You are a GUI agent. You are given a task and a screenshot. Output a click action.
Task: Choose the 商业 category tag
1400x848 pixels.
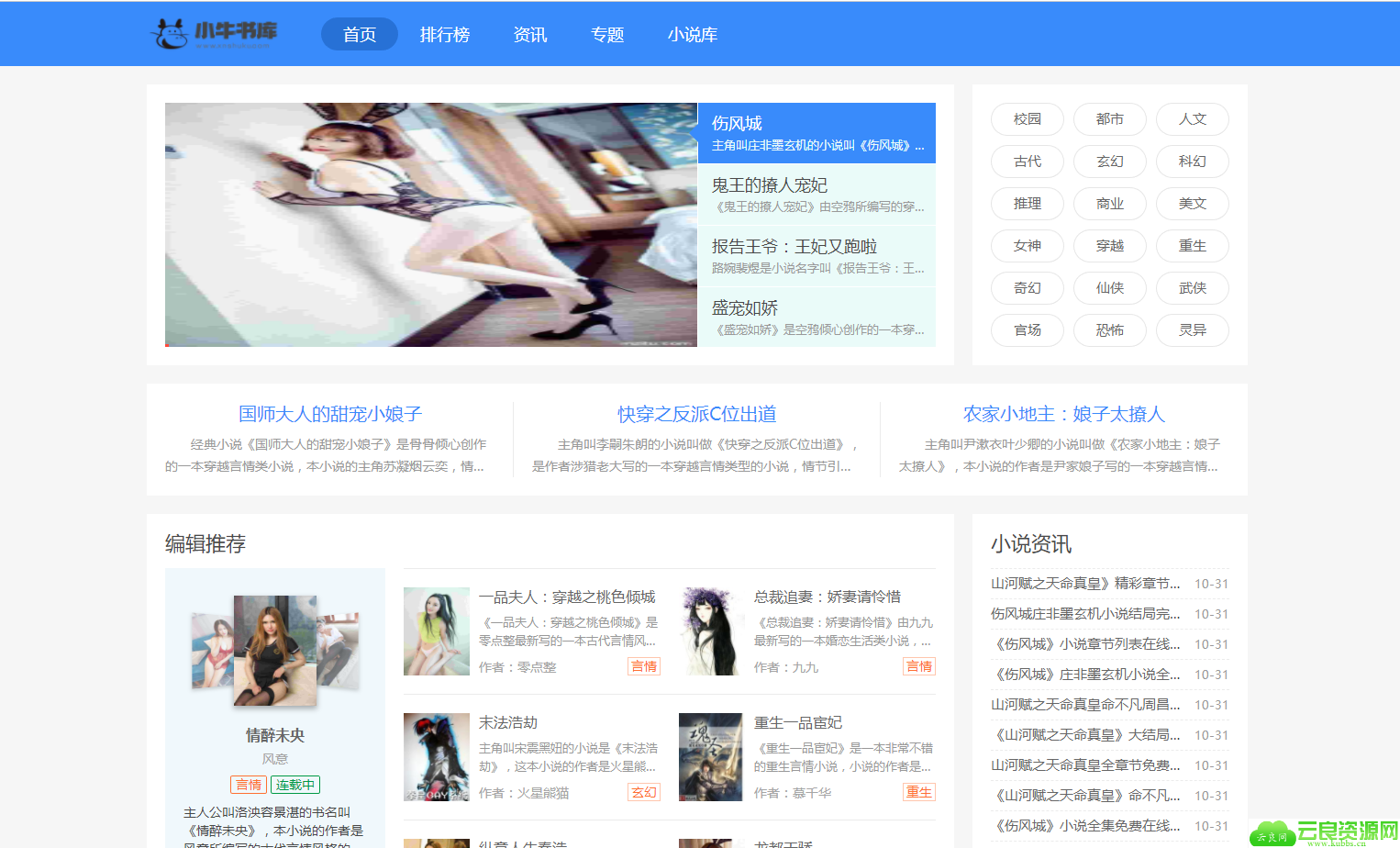pyautogui.click(x=1110, y=204)
